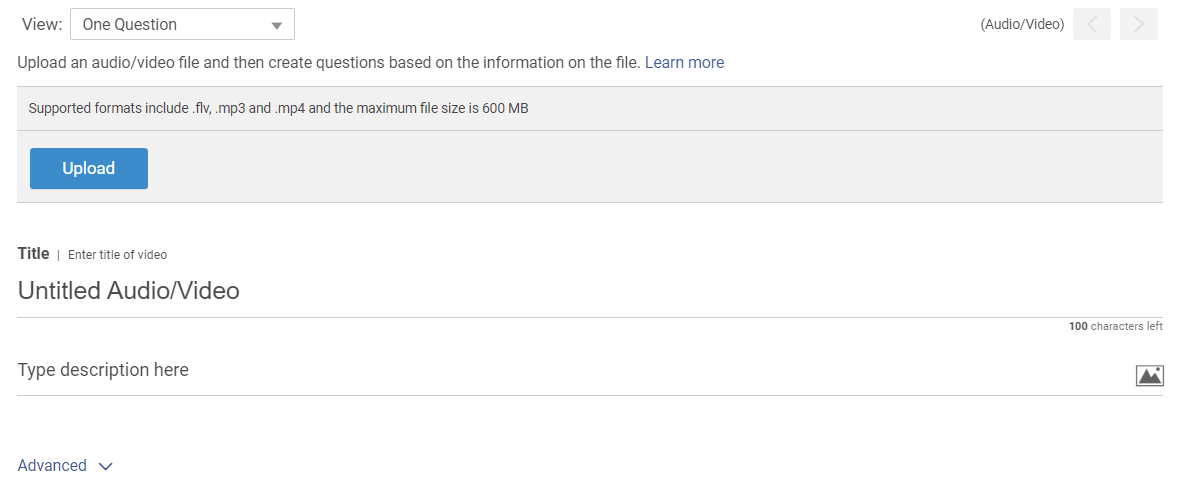Open the "One Question" view dropdown
Viewport: 1181px width, 494px height.
pos(182,25)
